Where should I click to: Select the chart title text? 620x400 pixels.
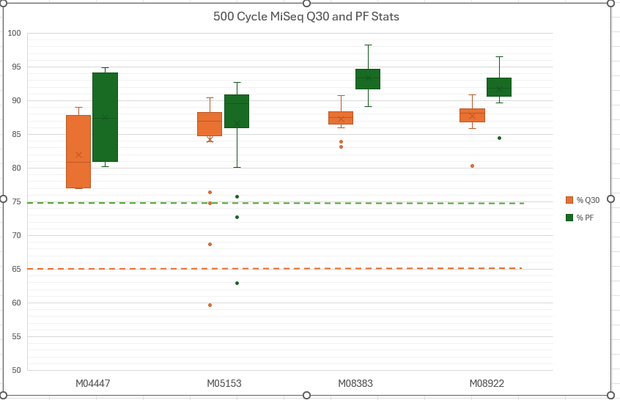pyautogui.click(x=306, y=17)
